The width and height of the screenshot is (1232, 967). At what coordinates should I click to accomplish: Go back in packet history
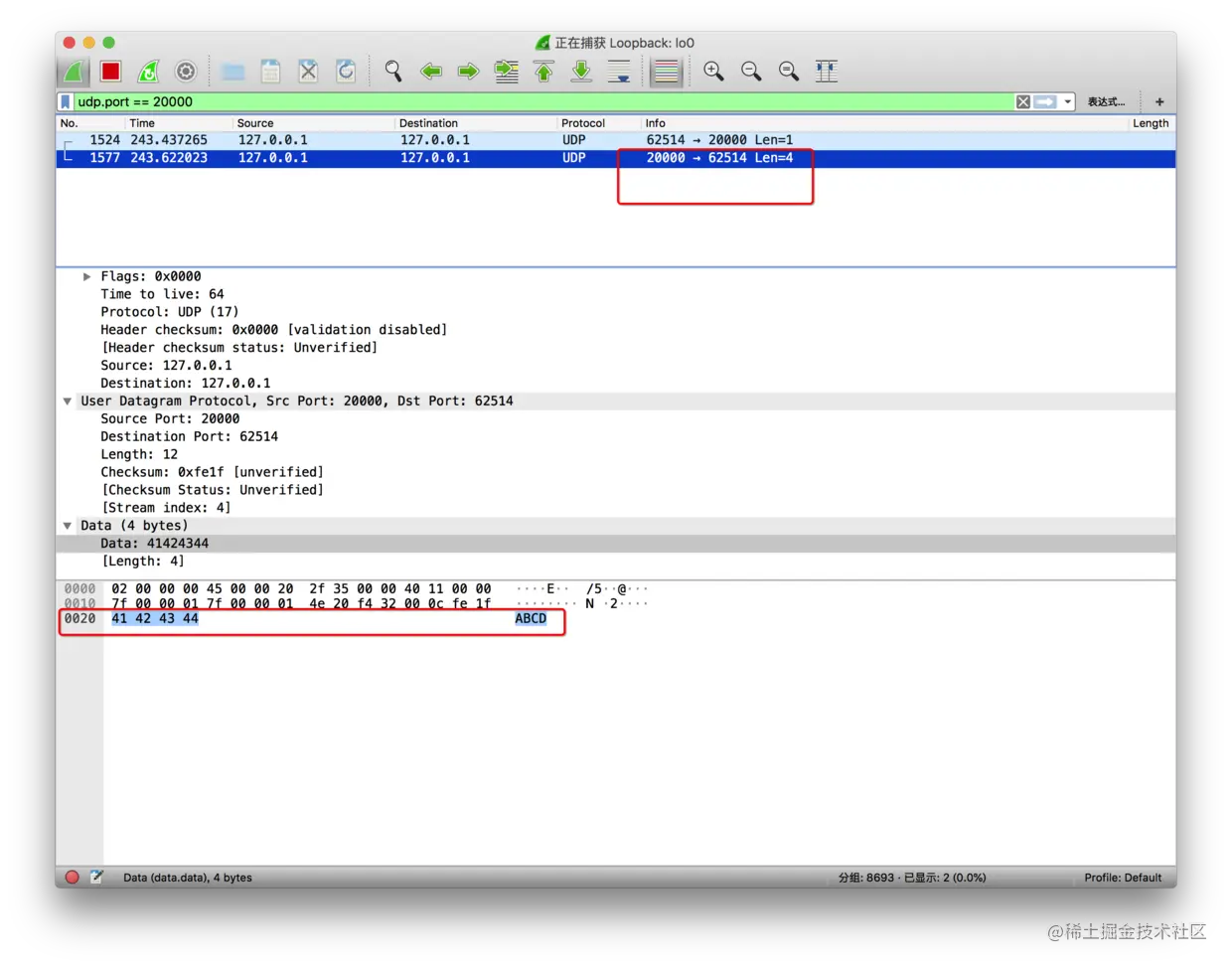point(431,72)
